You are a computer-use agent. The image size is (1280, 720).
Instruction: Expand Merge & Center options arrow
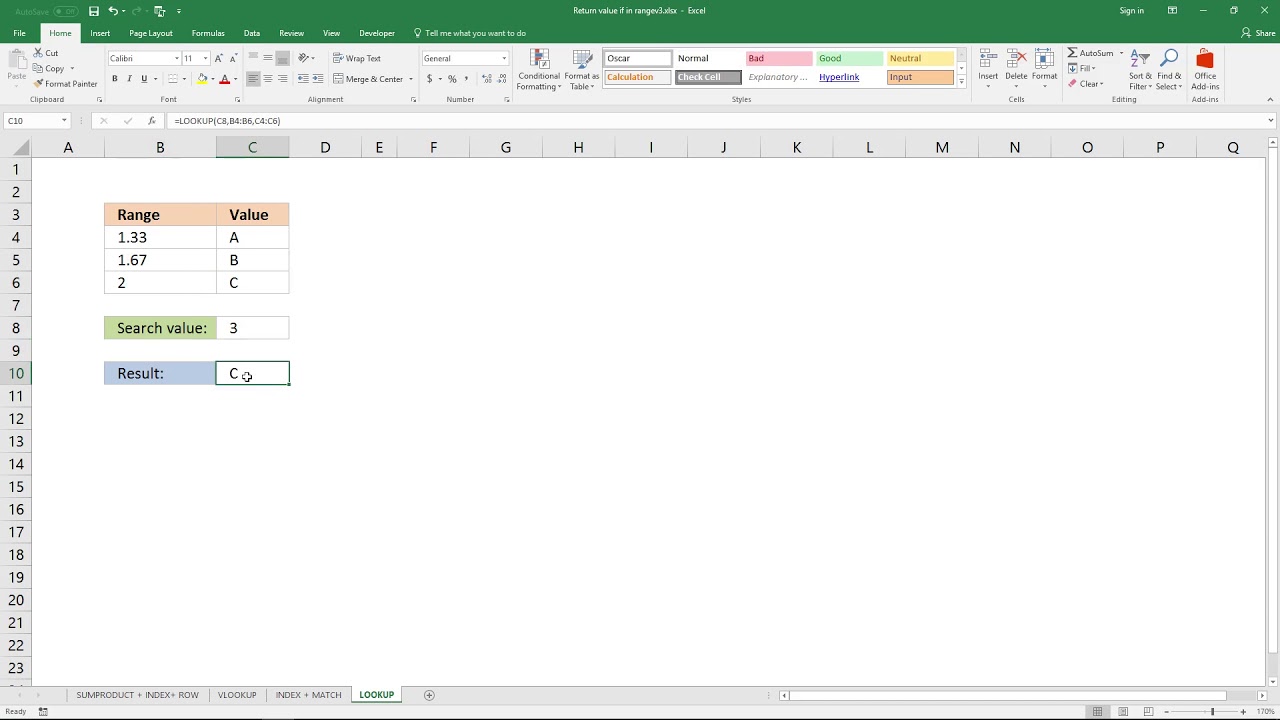(x=410, y=79)
